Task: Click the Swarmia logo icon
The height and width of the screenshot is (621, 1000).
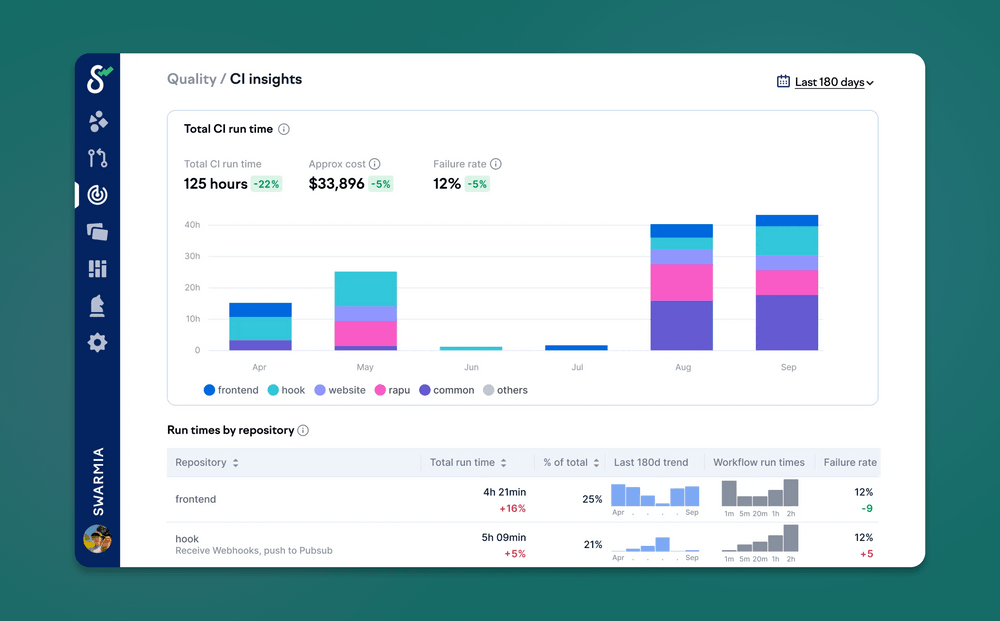Action: coord(97,78)
